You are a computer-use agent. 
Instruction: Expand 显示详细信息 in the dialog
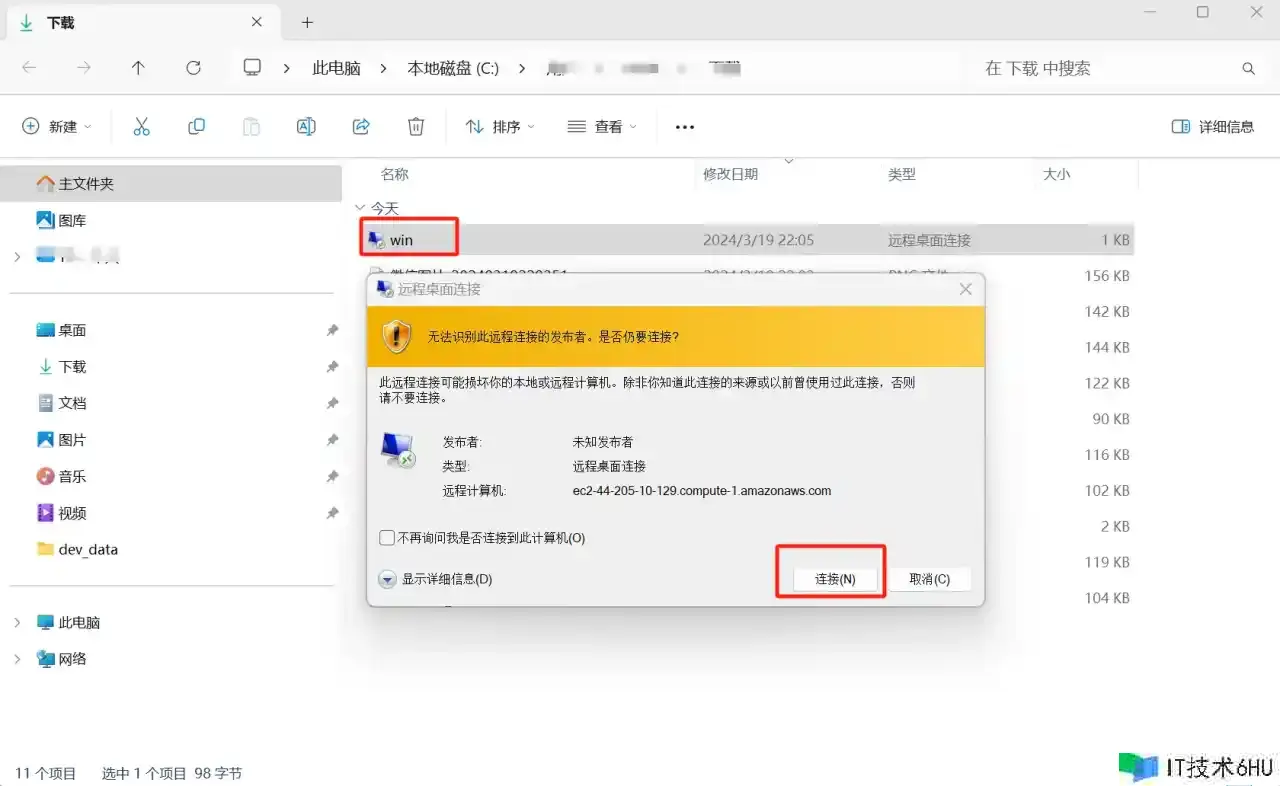(x=388, y=579)
